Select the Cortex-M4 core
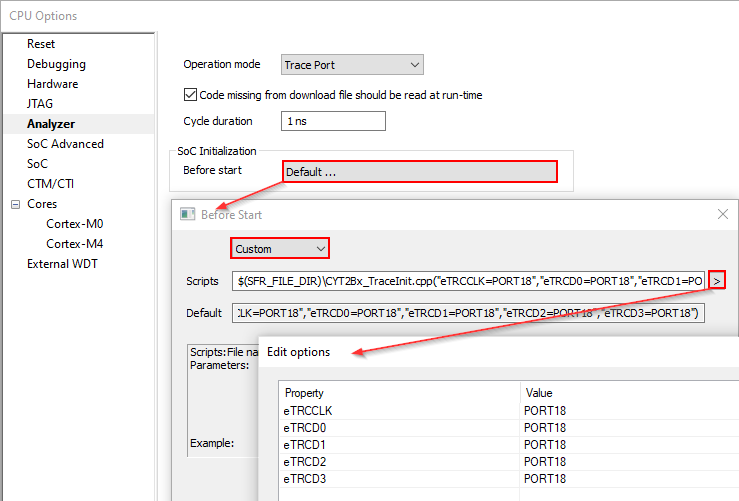739x501 pixels. [x=74, y=244]
